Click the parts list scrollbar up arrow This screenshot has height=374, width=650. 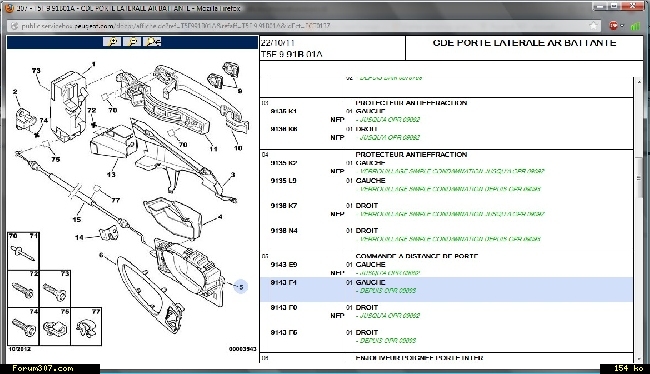pyautogui.click(x=639, y=82)
